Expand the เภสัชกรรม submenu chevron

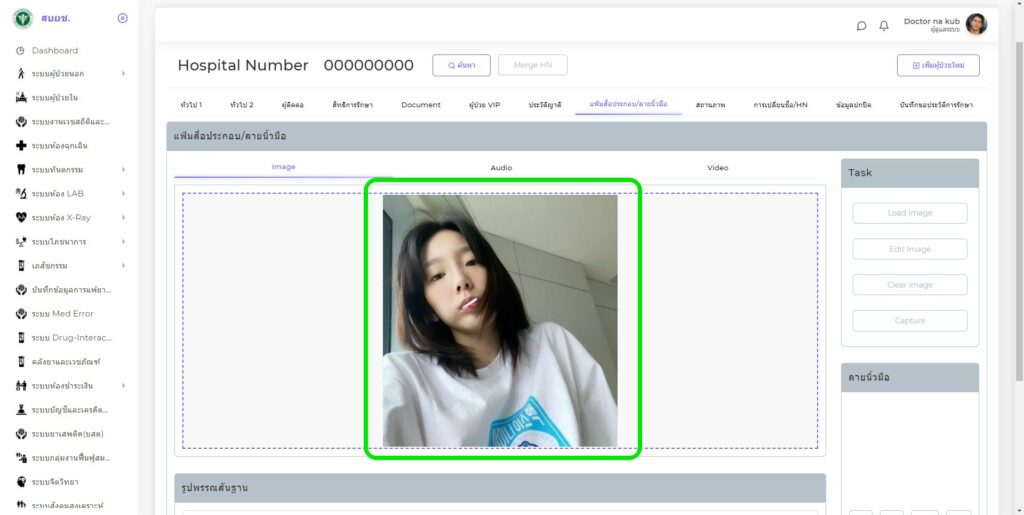click(123, 266)
